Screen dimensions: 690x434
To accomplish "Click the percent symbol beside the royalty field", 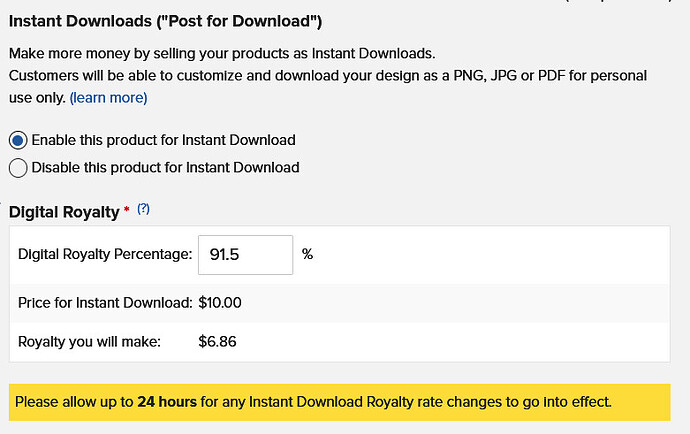I will tap(307, 254).
